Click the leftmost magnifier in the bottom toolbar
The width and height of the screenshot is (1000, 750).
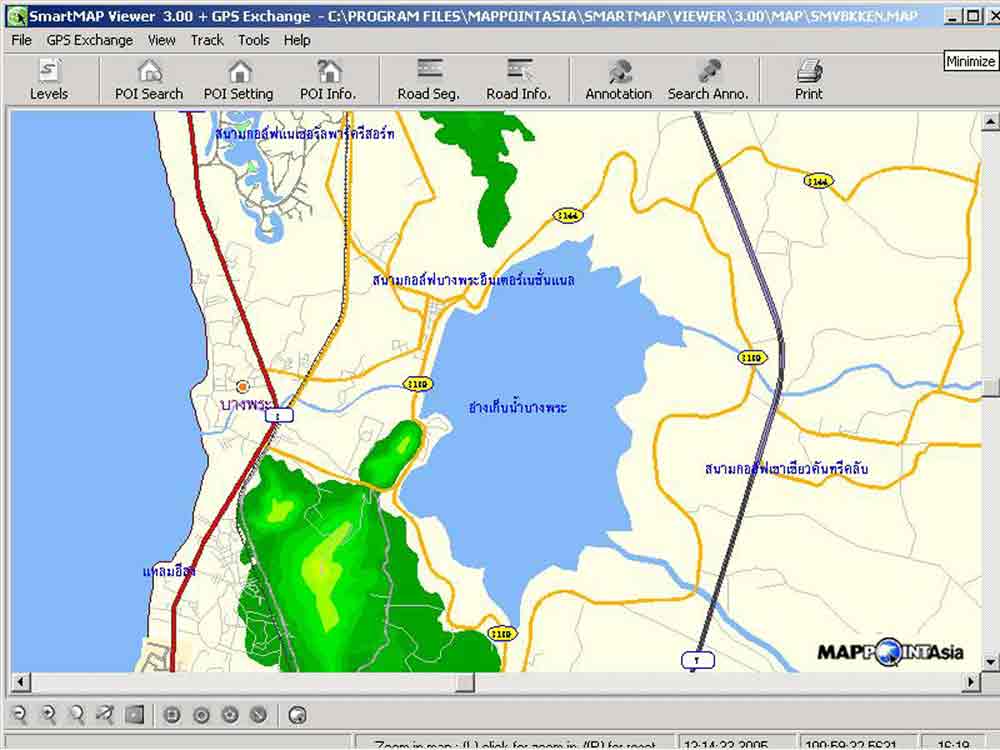19,714
